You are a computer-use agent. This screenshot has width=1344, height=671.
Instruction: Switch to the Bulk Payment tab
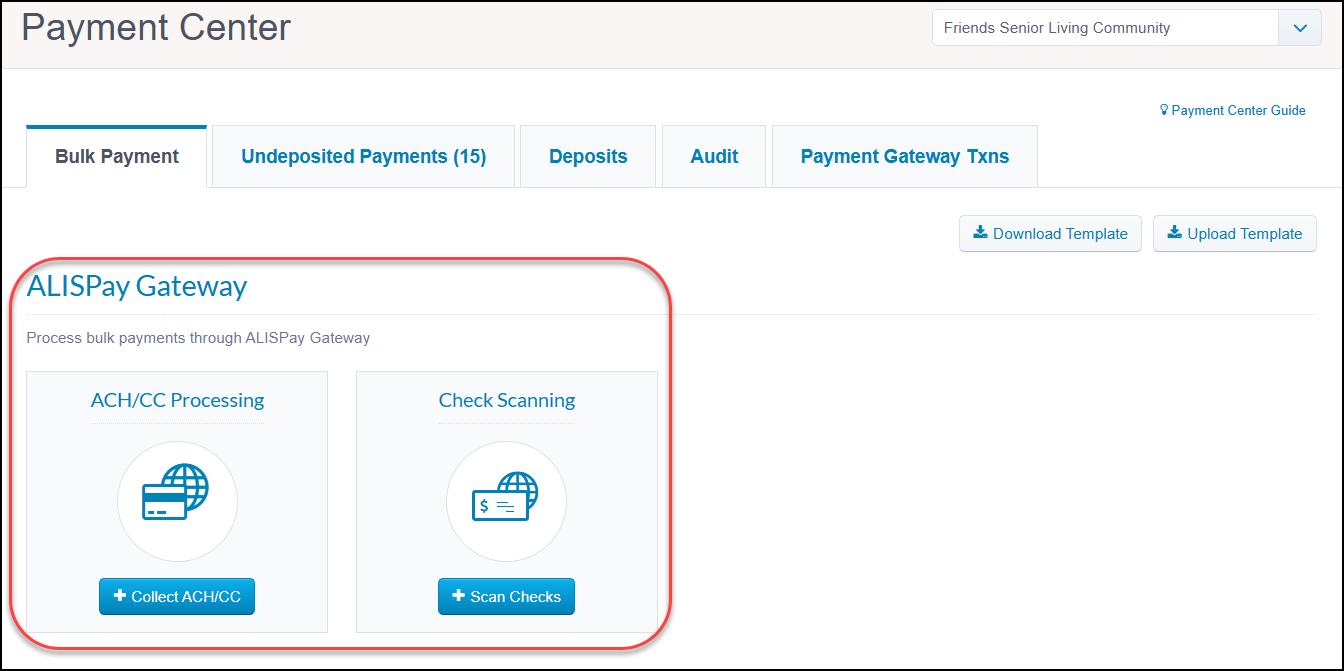[x=117, y=157]
